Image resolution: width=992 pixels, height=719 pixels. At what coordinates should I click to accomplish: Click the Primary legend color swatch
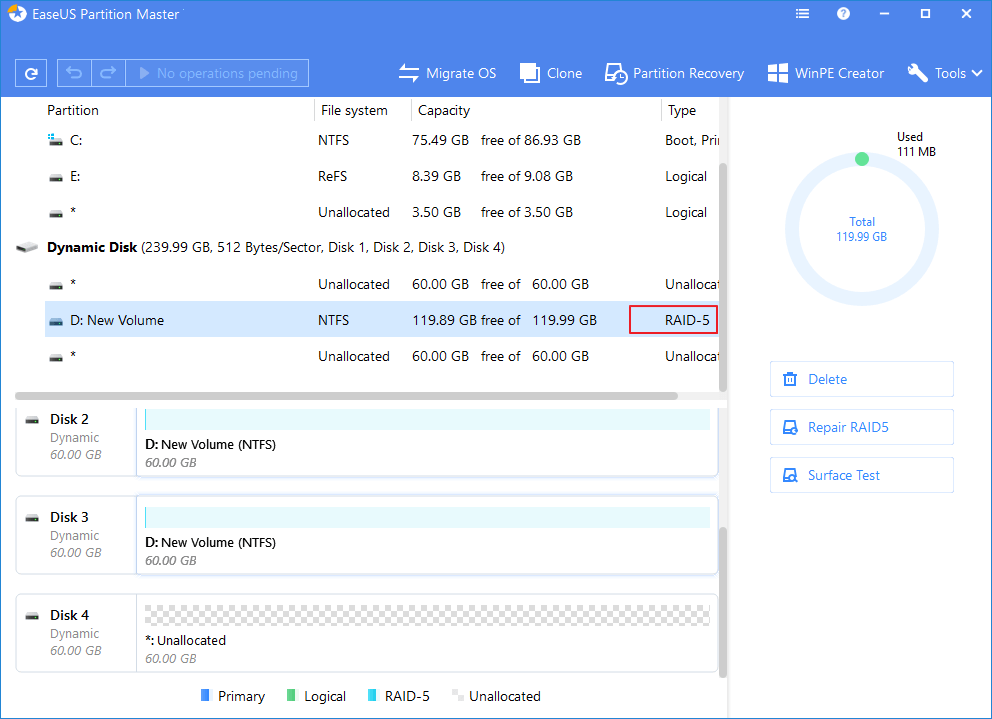coord(205,695)
